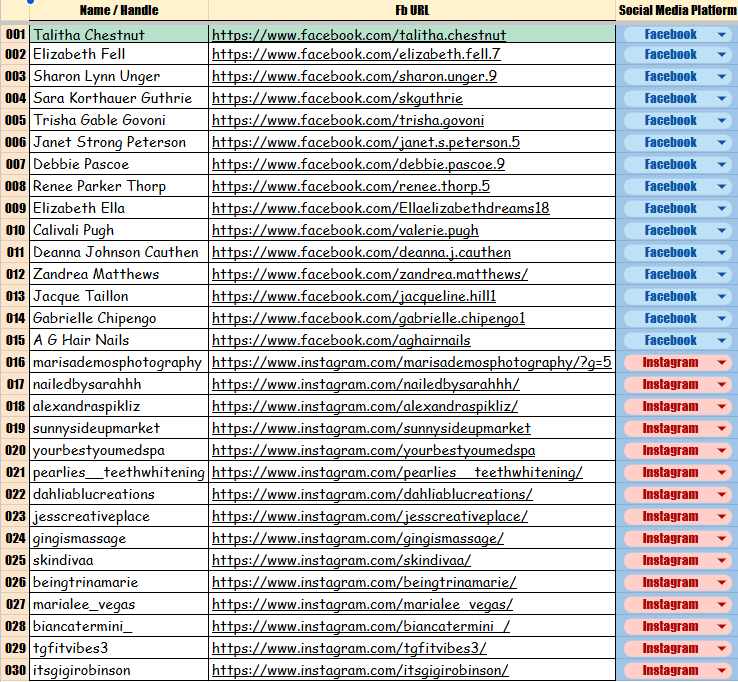Screen dimensions: 738x682
Task: Follow the gingismassage Instagram URL
Action: (358, 538)
